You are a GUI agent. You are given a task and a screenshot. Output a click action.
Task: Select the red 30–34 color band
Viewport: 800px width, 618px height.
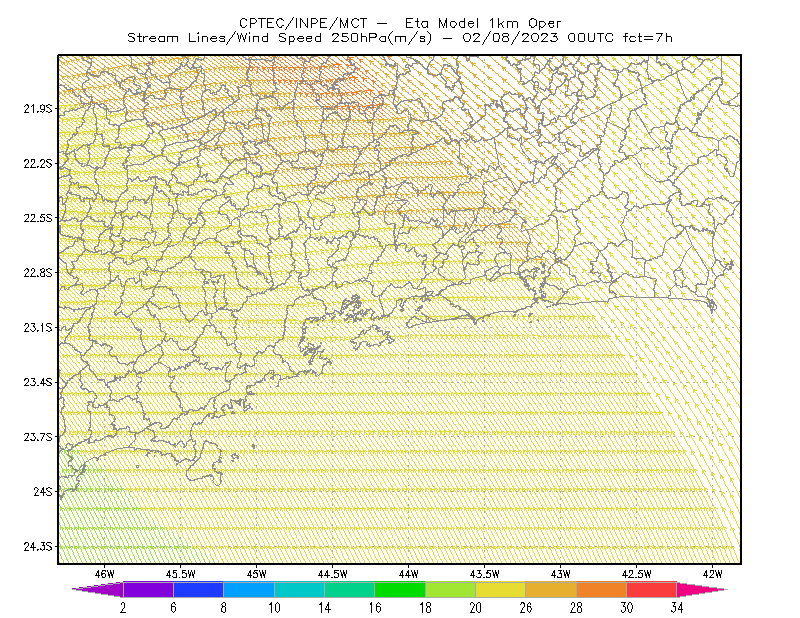coord(652,589)
